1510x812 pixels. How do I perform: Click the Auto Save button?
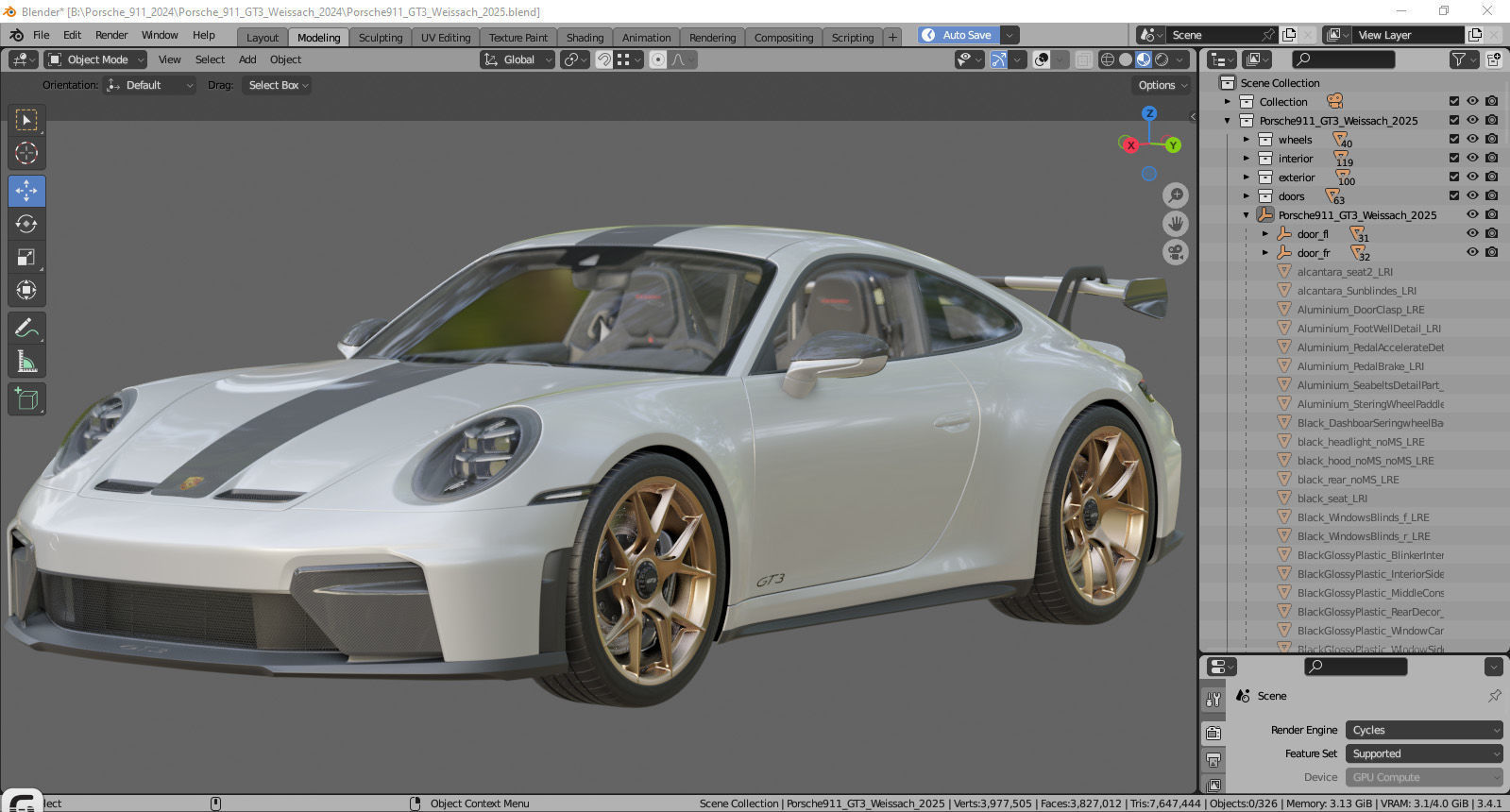[x=959, y=35]
